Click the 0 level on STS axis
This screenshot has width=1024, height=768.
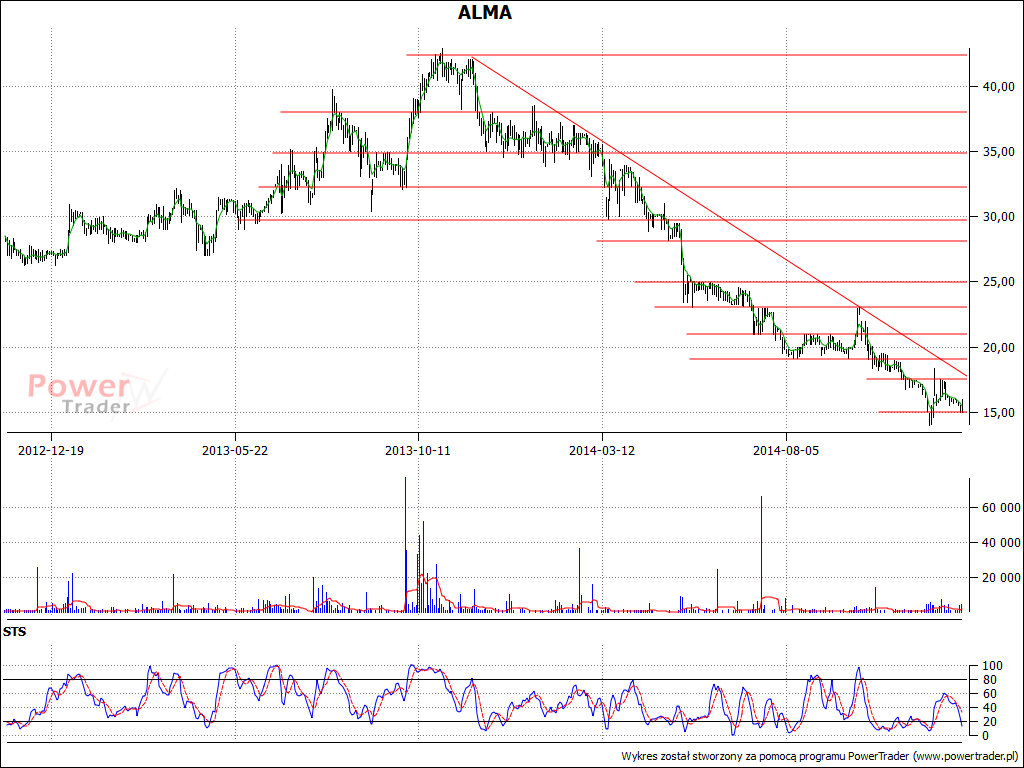pyautogui.click(x=985, y=735)
